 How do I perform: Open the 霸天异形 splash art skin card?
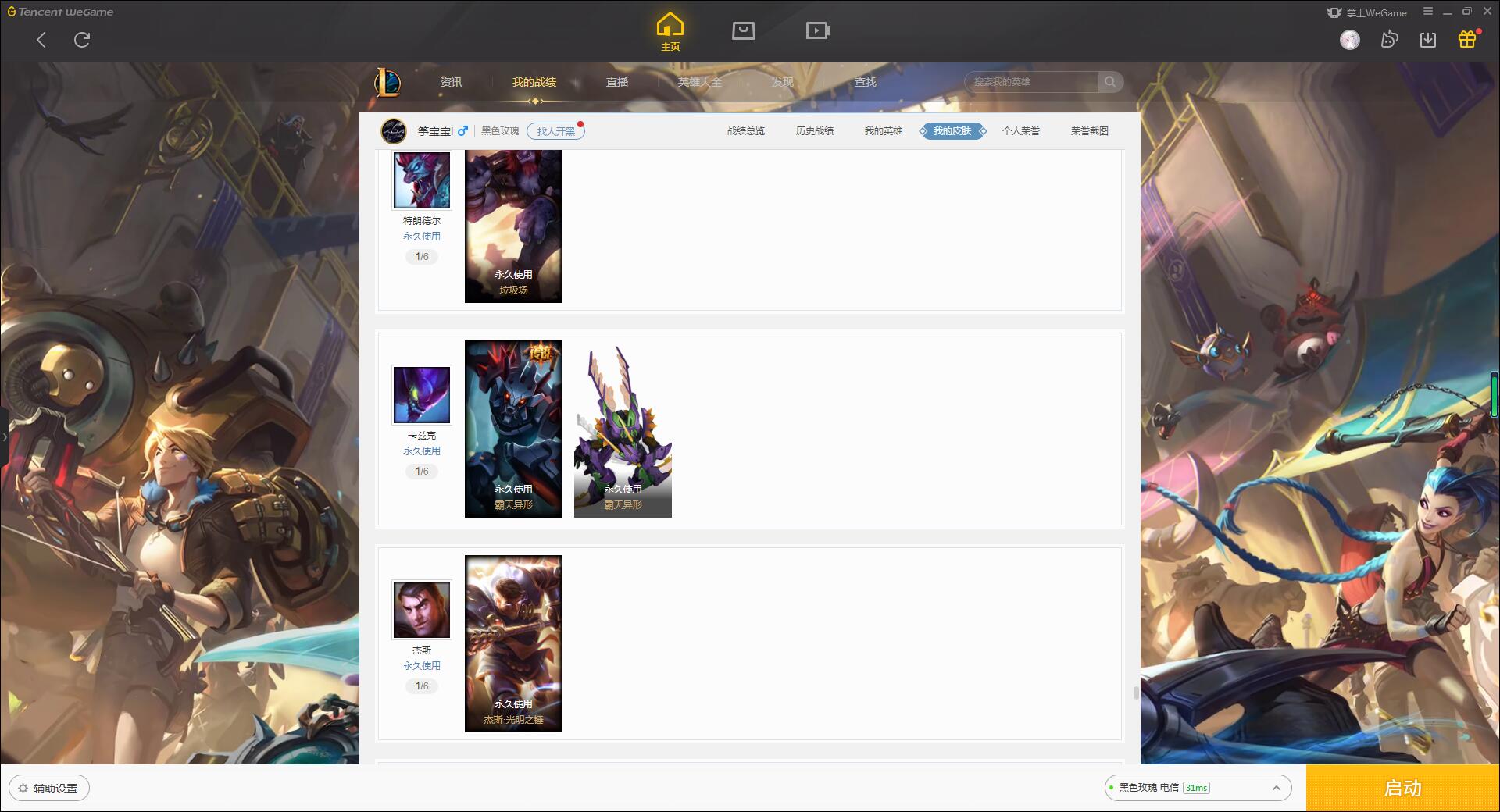[513, 429]
